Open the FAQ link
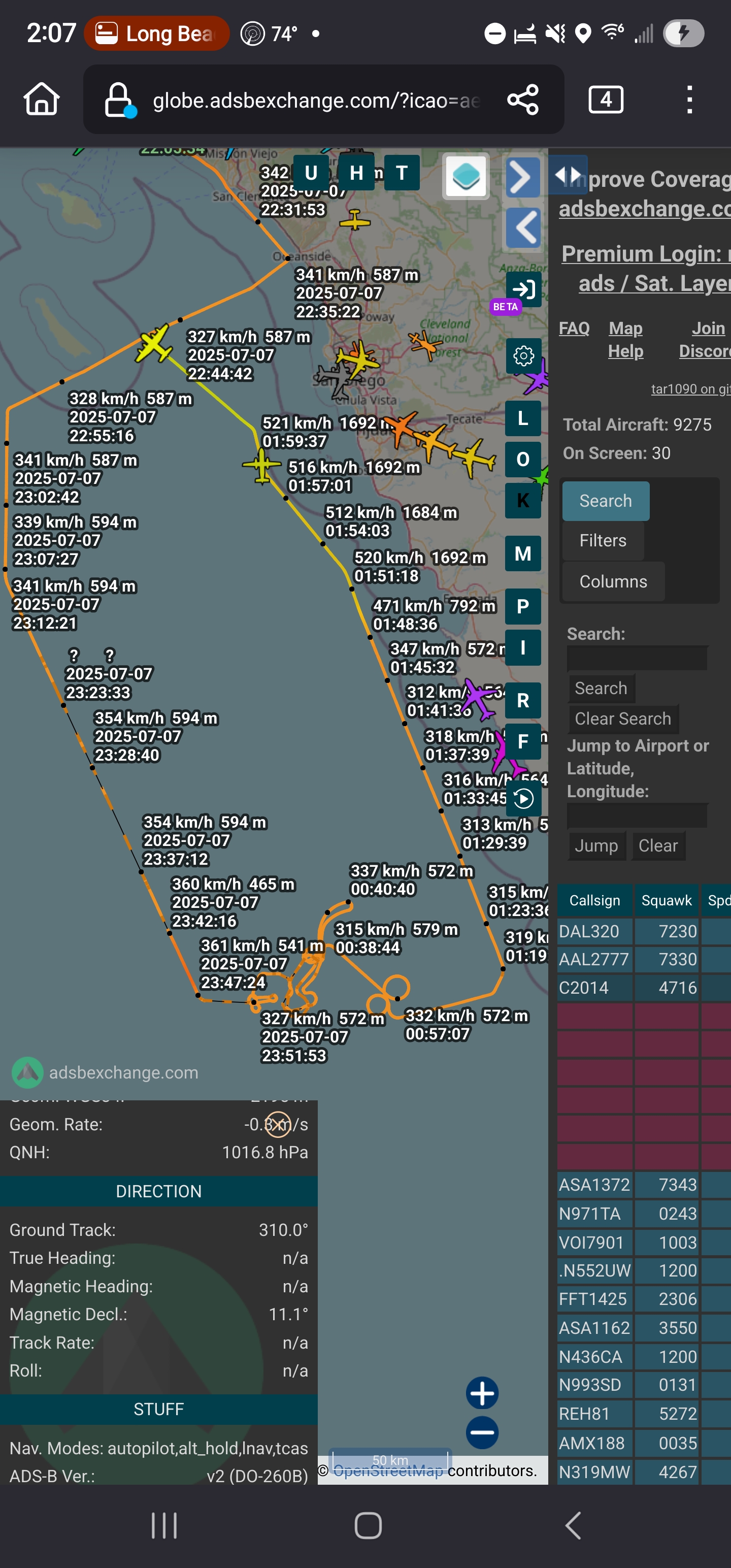 click(574, 328)
